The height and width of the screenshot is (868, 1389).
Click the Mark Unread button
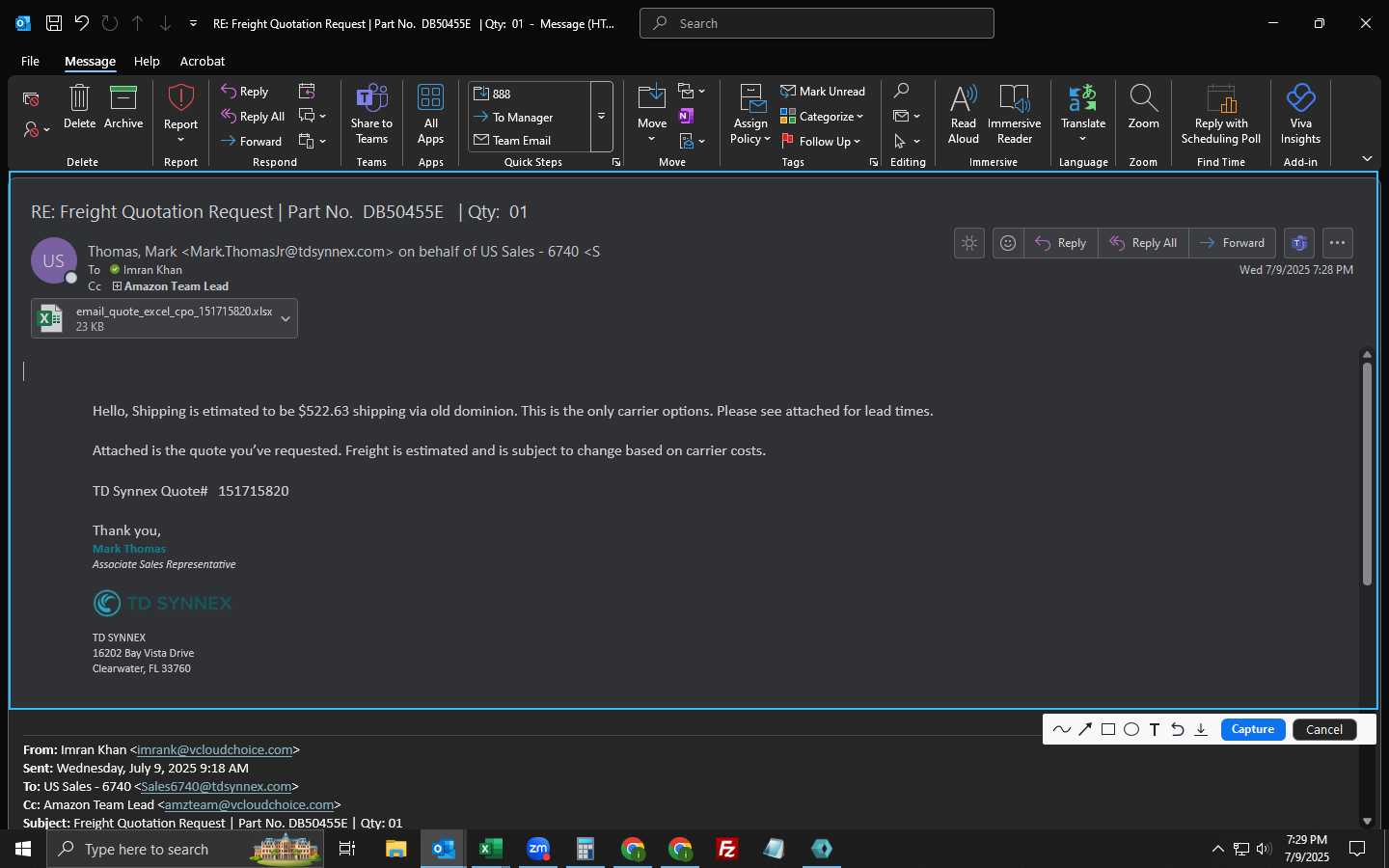click(x=823, y=91)
